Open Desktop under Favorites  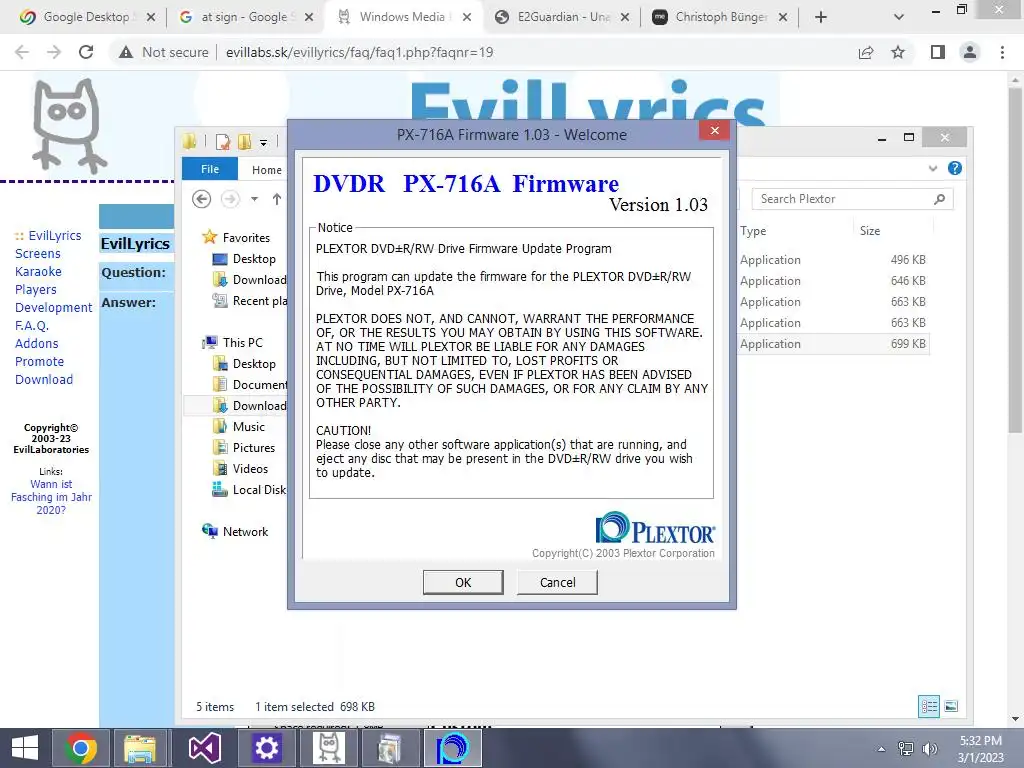(x=253, y=259)
